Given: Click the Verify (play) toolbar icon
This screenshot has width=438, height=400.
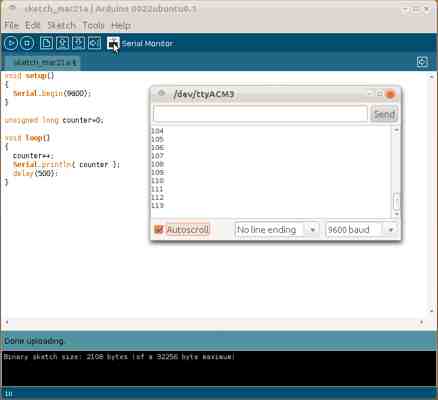Looking at the screenshot, I should pyautogui.click(x=11, y=43).
